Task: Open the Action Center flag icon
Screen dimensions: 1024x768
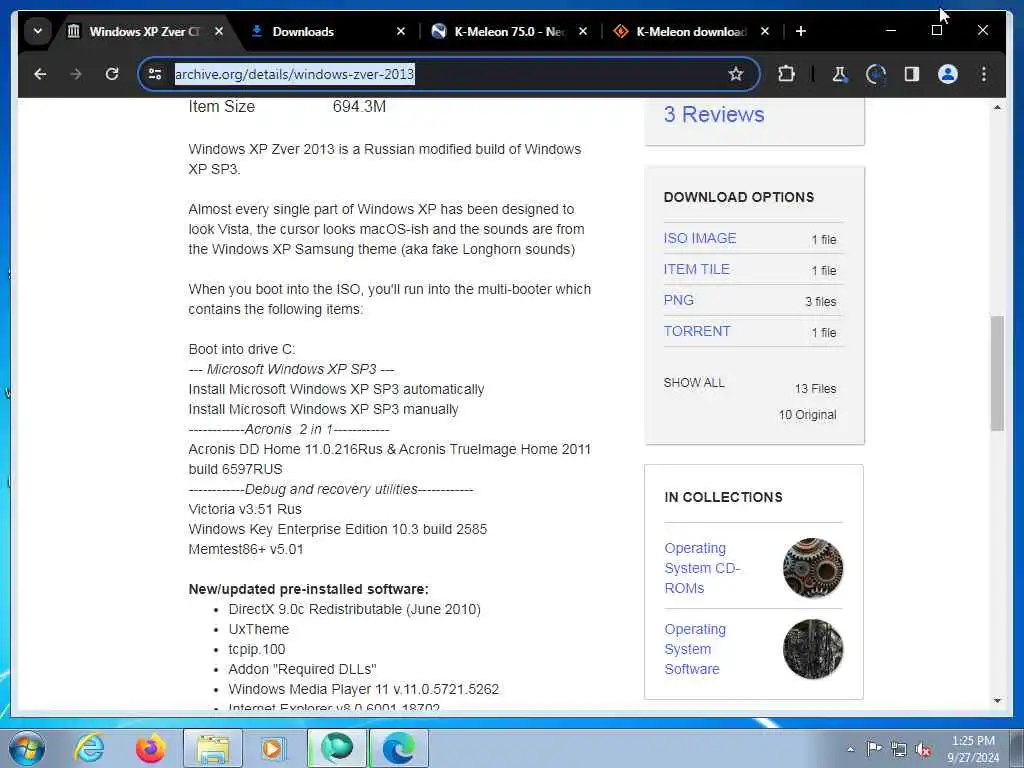Action: (x=874, y=748)
